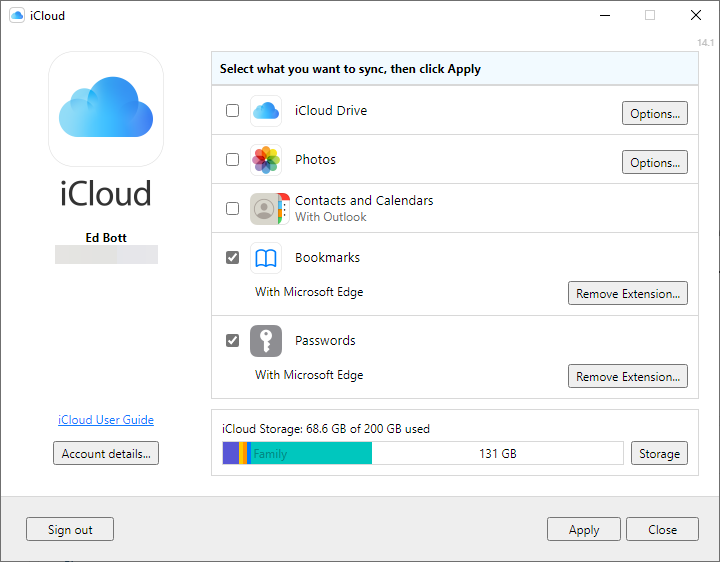
Task: Open the Storage management button
Action: click(659, 454)
